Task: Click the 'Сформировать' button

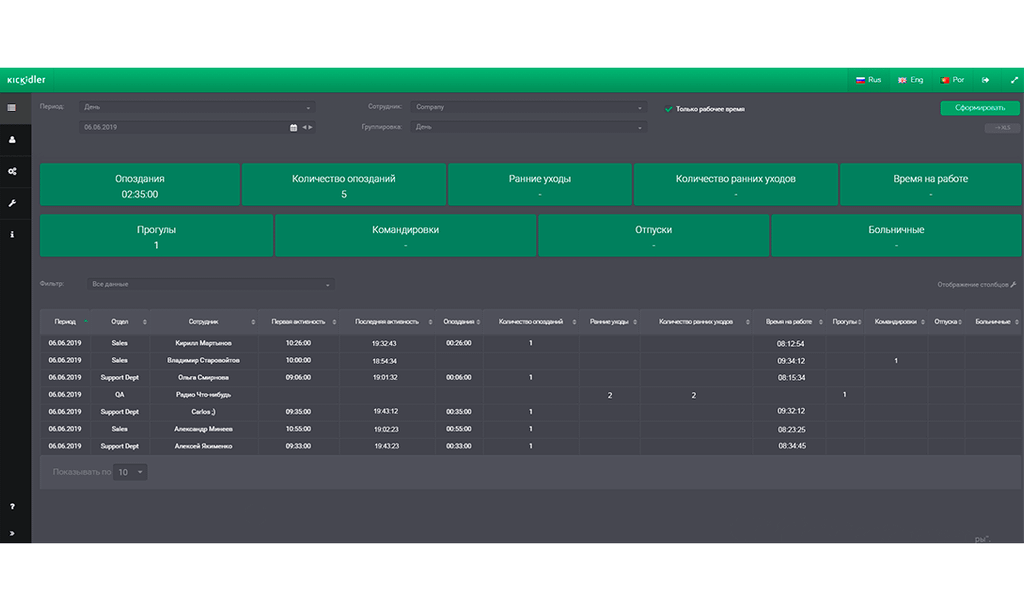Action: click(x=980, y=108)
